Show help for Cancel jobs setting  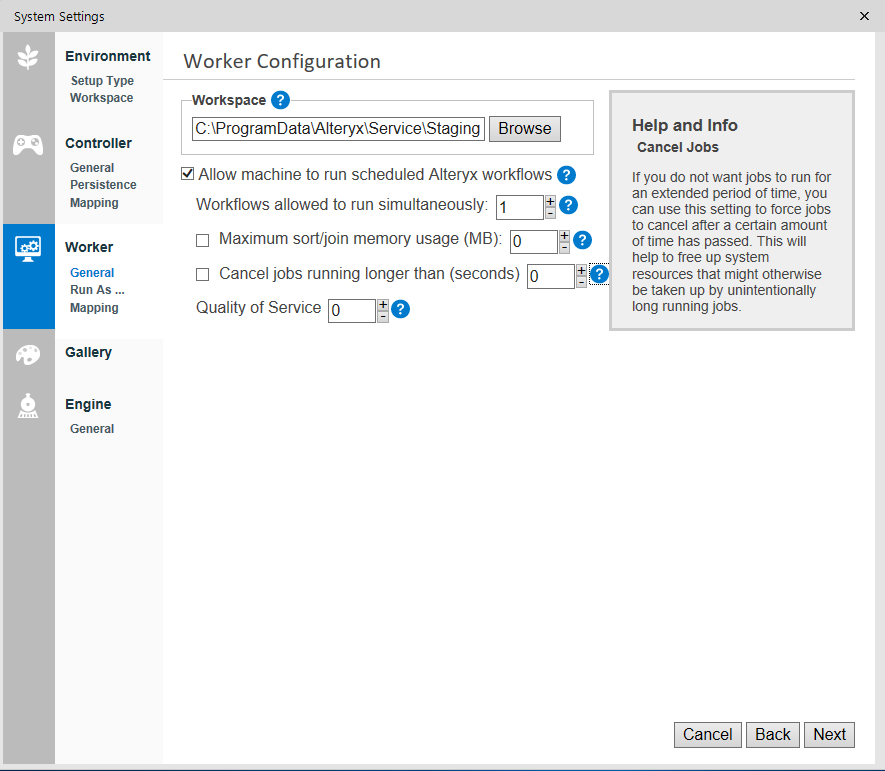tap(599, 274)
